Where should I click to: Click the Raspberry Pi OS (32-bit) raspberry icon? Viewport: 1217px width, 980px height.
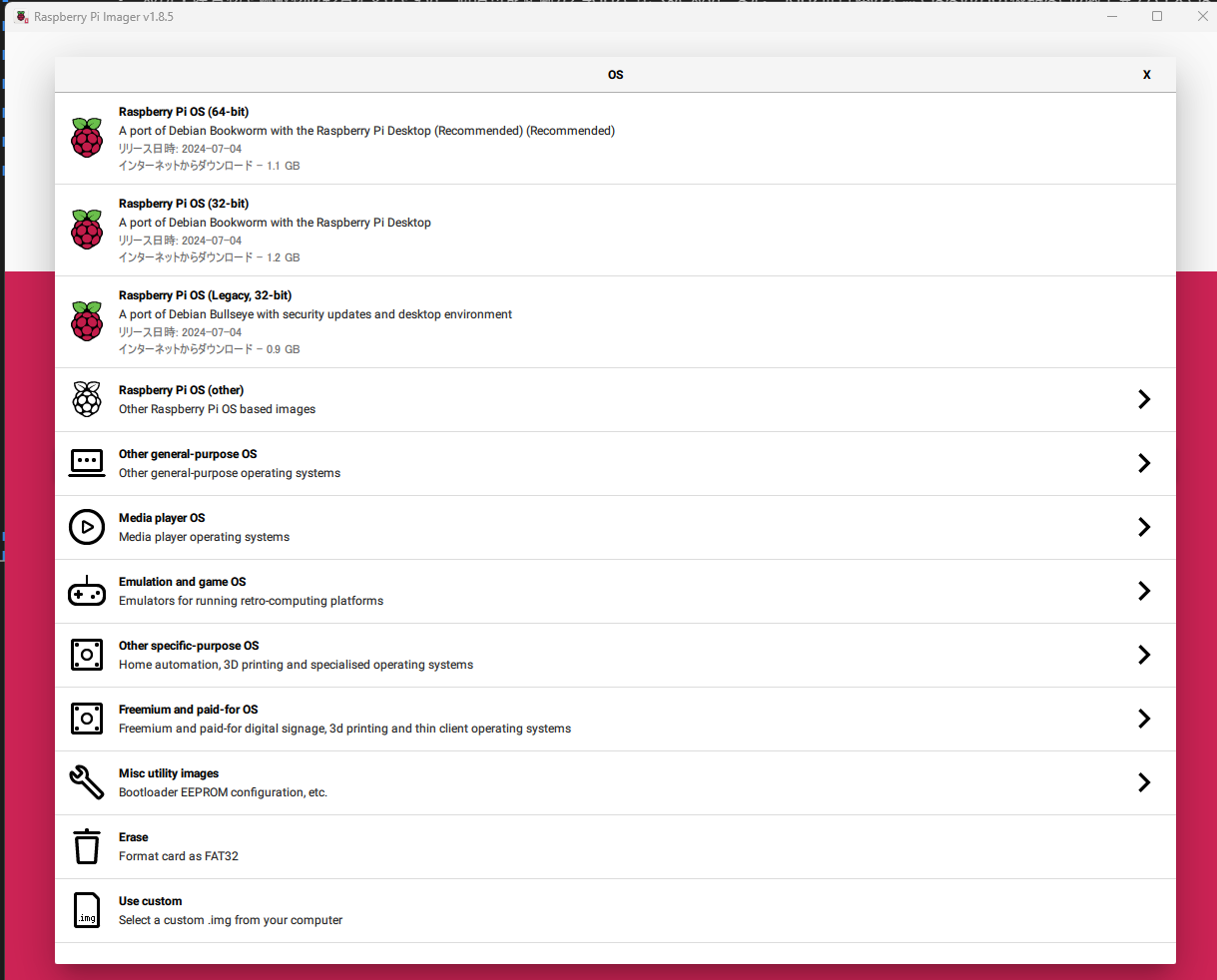[x=87, y=230]
